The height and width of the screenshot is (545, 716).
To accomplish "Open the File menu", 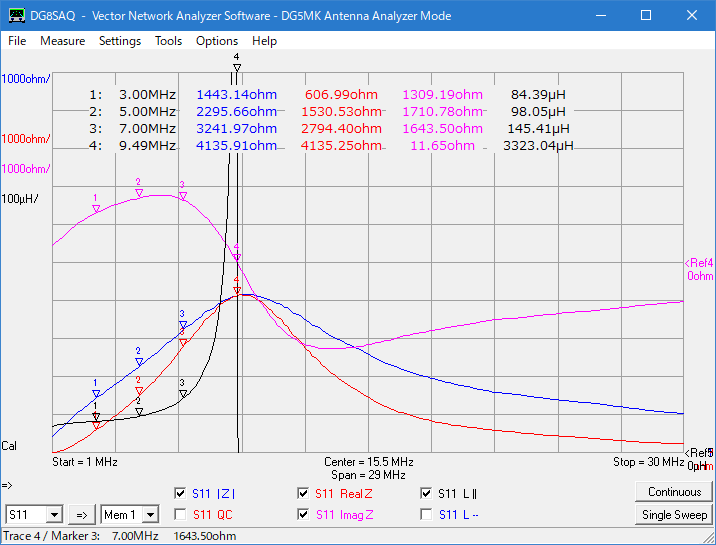I will (x=17, y=41).
